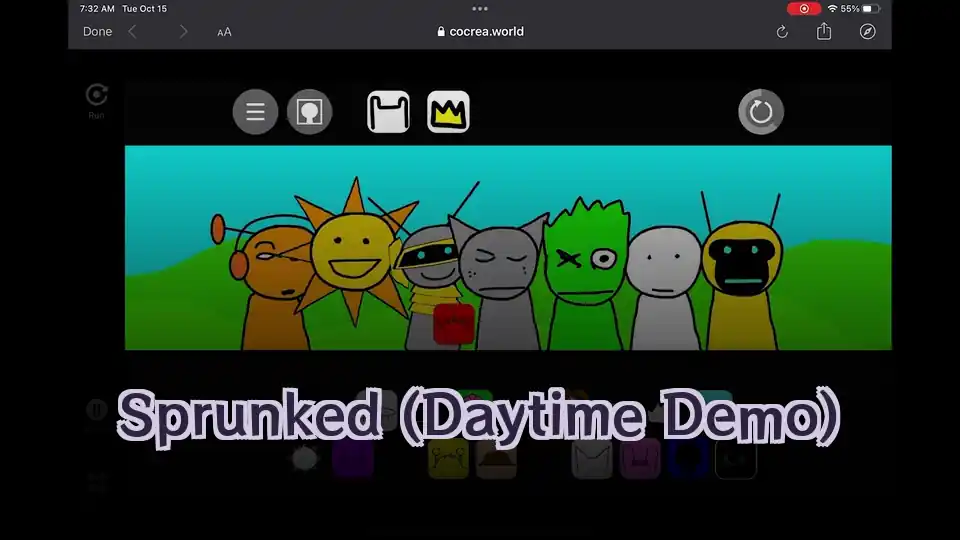Click the smiling sun character
Screen dimensions: 960x540
click(353, 252)
